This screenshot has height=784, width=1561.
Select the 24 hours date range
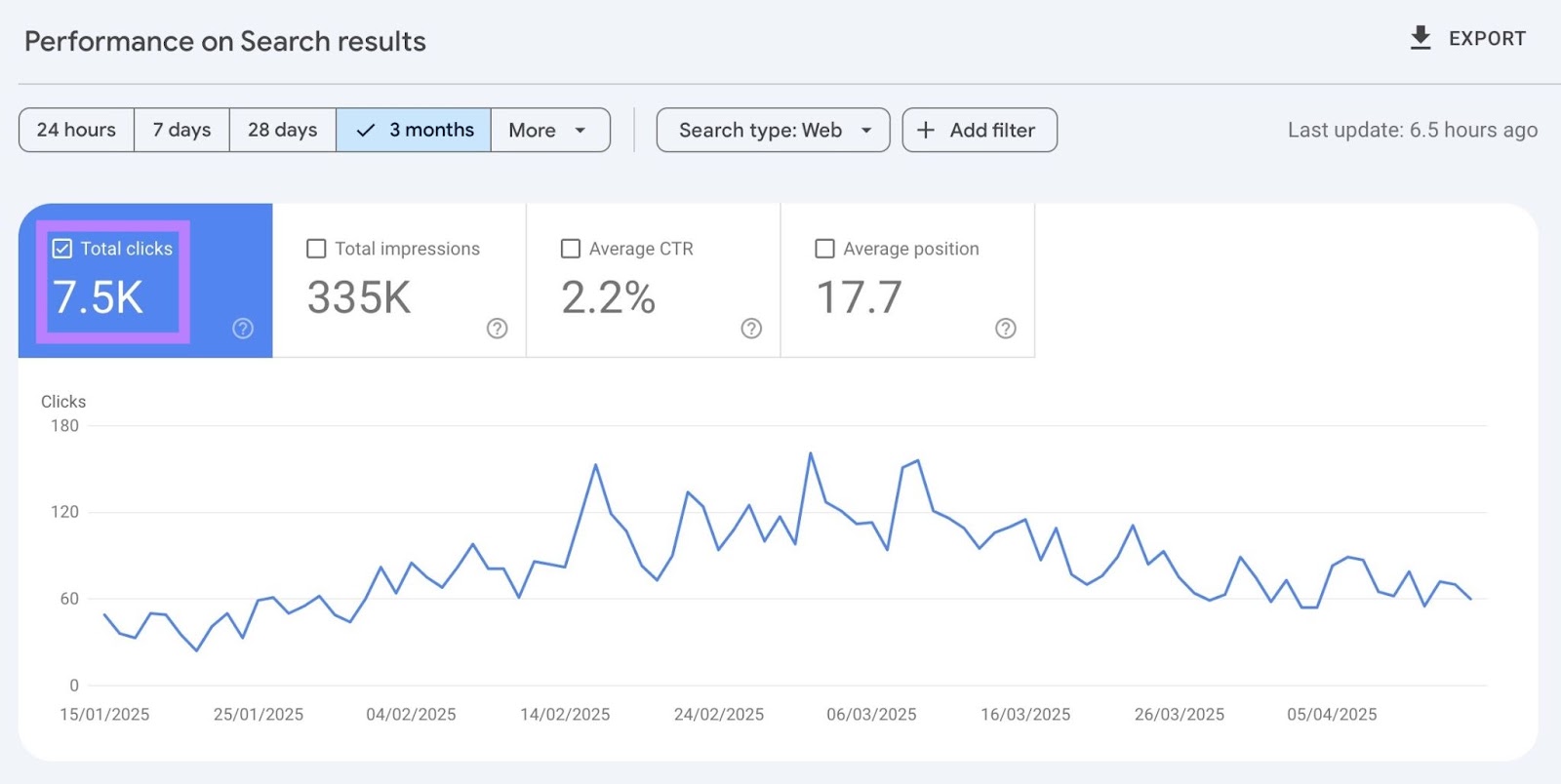(76, 130)
